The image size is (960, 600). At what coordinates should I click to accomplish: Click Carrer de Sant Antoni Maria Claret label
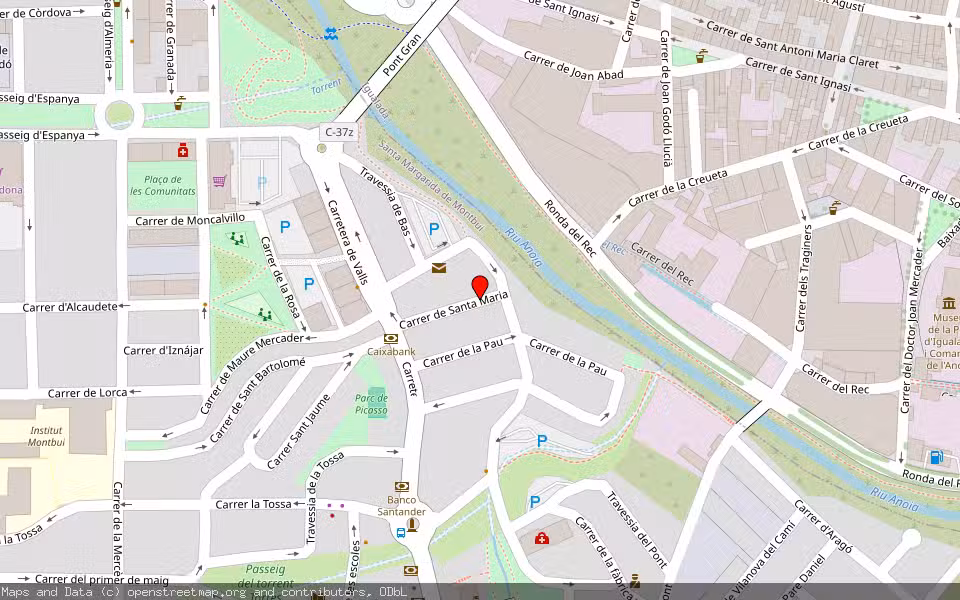pos(792,45)
